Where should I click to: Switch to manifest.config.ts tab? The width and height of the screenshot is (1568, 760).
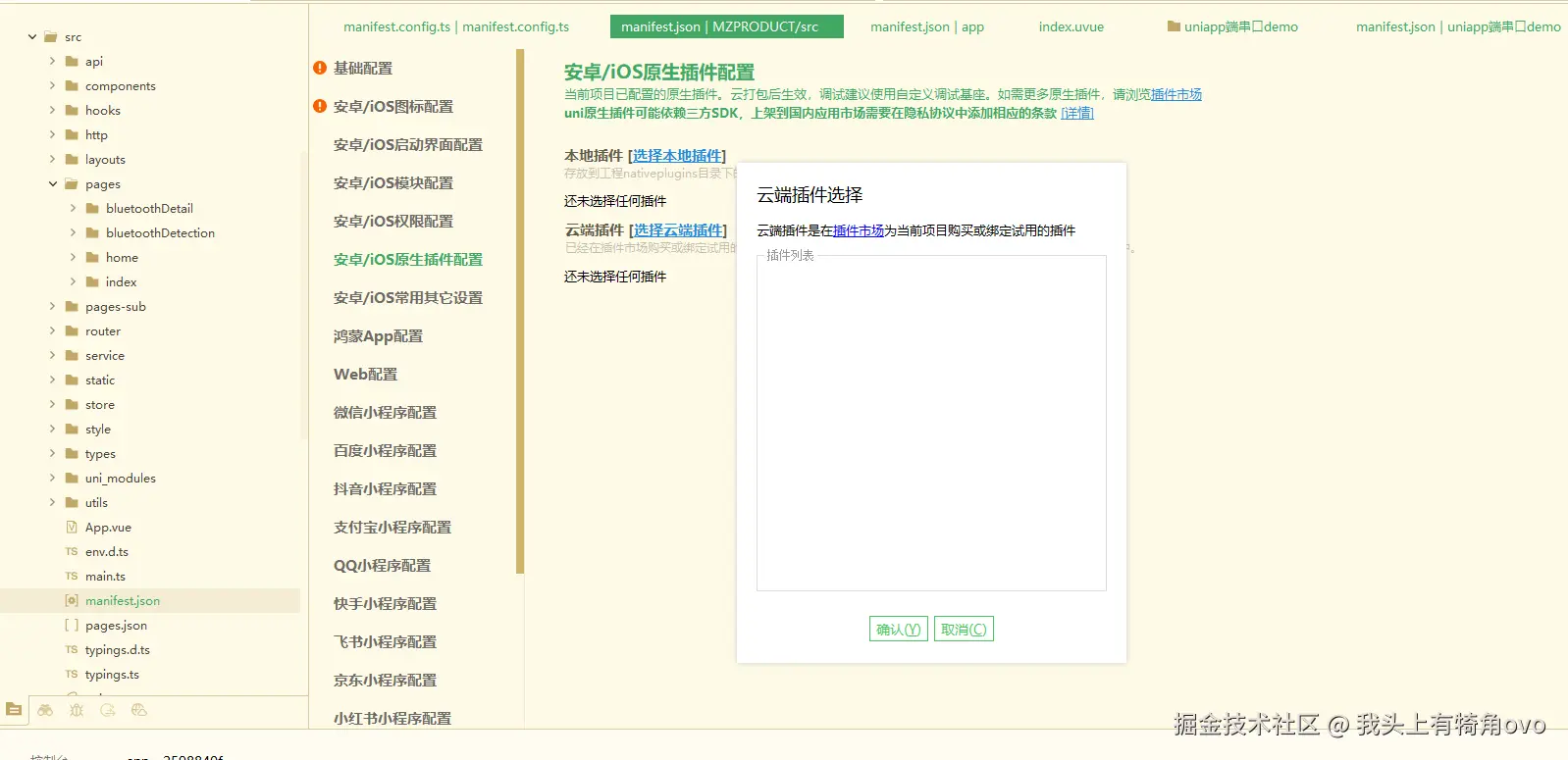tap(456, 26)
